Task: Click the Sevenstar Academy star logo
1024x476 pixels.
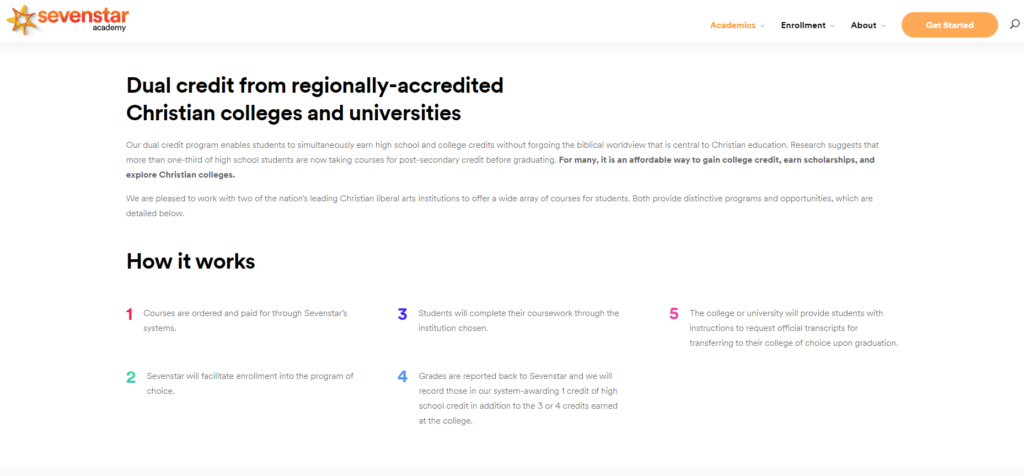Action: pyautogui.click(x=21, y=20)
